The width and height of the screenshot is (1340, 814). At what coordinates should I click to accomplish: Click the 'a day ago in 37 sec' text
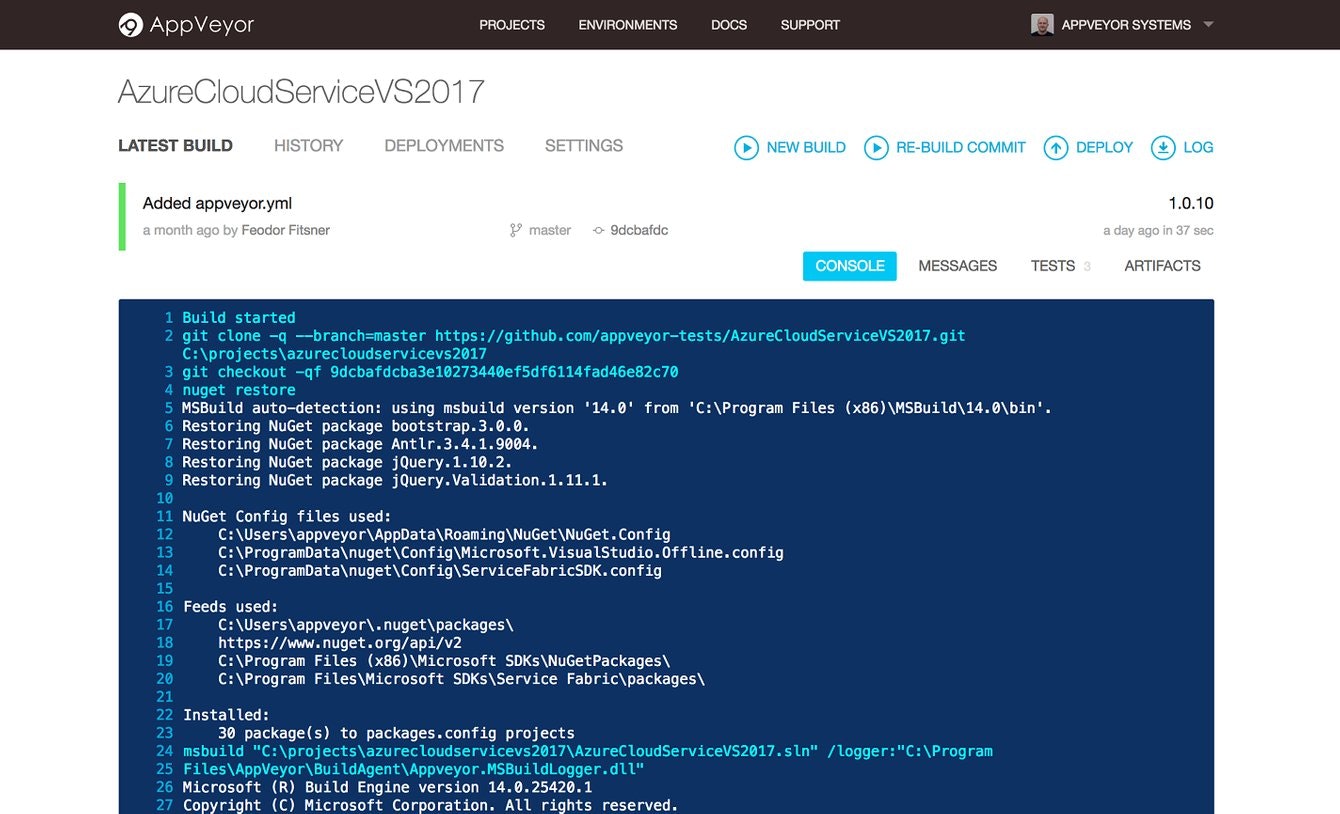point(1158,230)
